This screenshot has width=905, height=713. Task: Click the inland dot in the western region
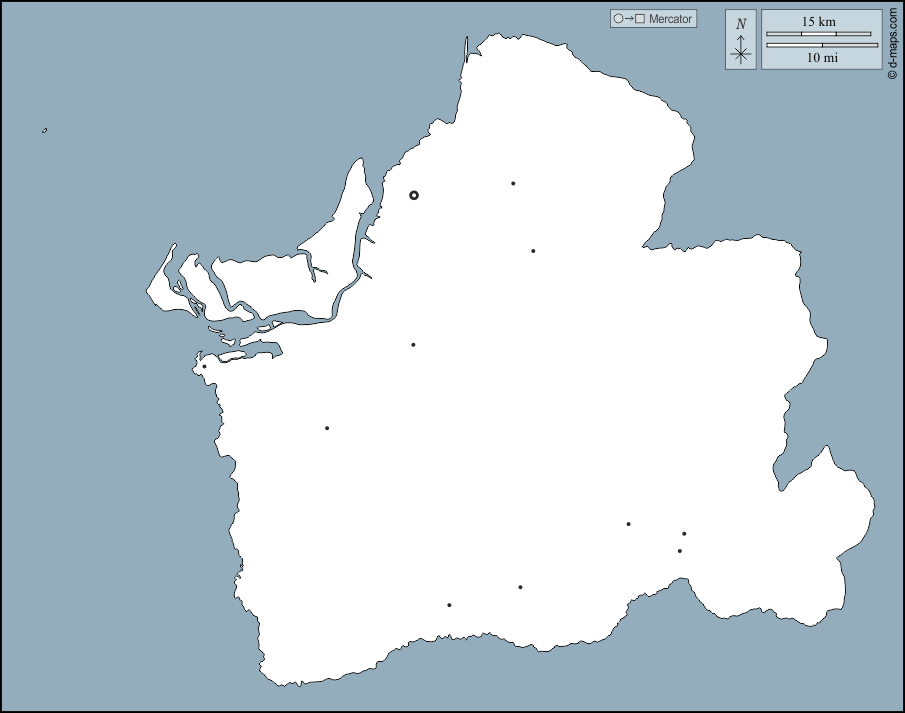(327, 428)
